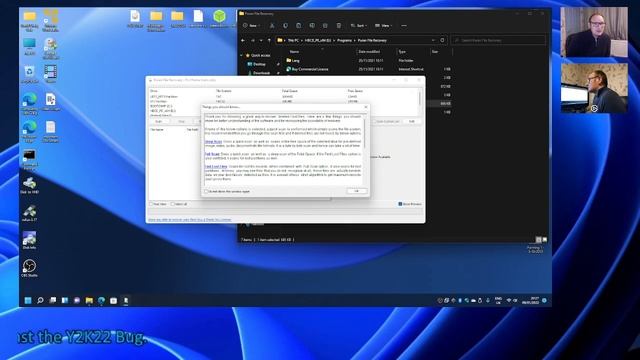Viewport: 640px width, 360px height.
Task: Click the Paste icon in File Explorer toolbar
Action: click(x=299, y=25)
